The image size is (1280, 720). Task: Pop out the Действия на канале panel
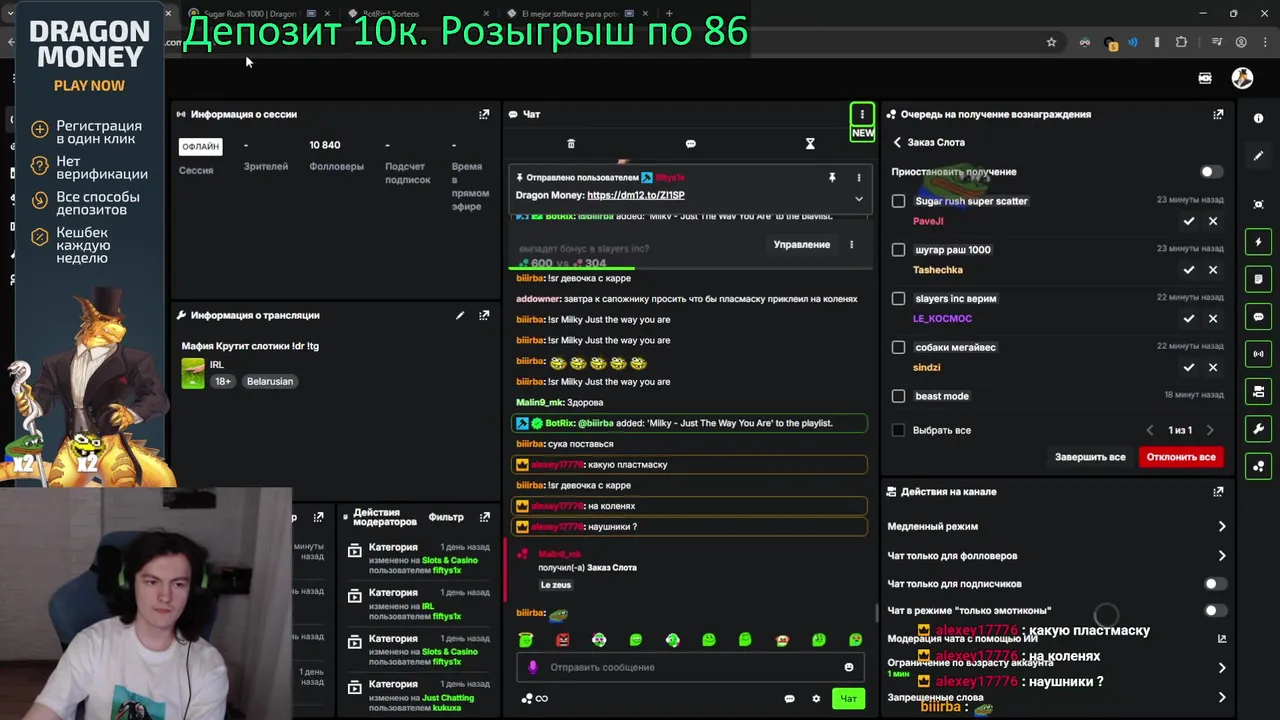click(1218, 492)
